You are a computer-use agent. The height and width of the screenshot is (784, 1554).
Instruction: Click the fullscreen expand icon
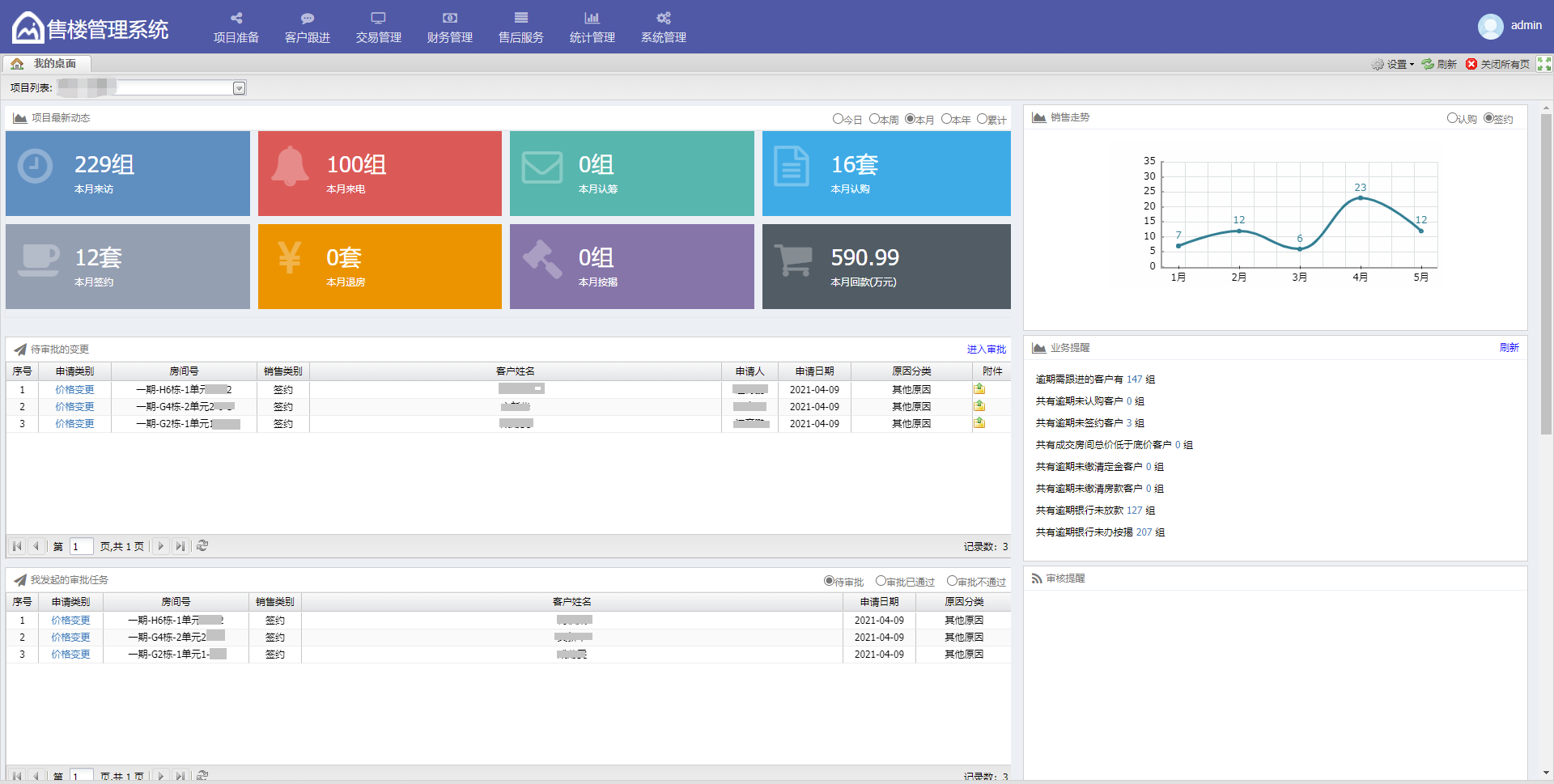1544,64
